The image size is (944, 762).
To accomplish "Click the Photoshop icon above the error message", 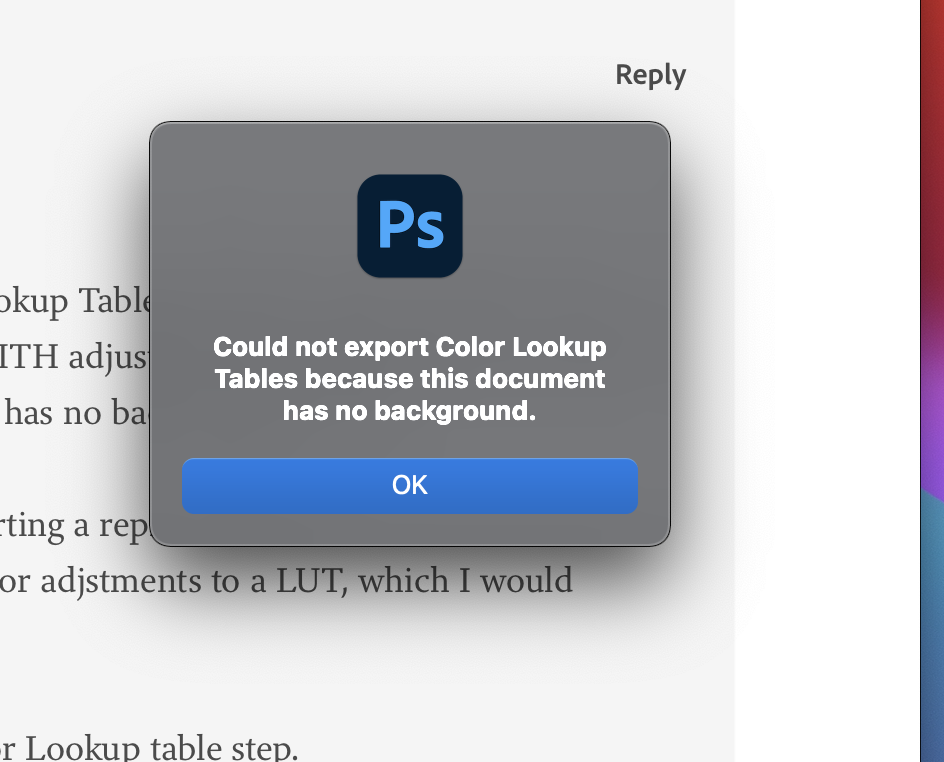I will (410, 225).
